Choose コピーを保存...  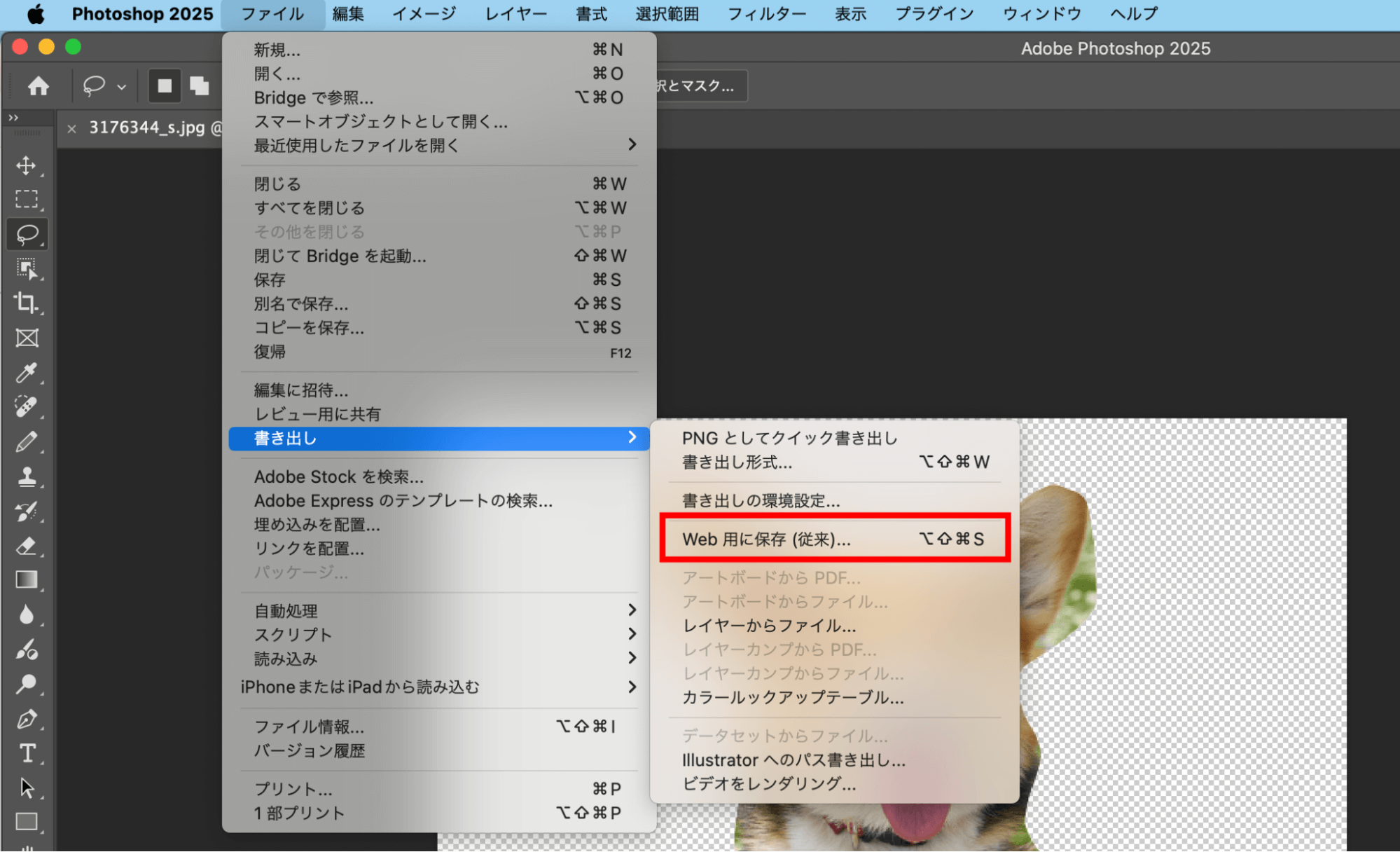[439, 328]
